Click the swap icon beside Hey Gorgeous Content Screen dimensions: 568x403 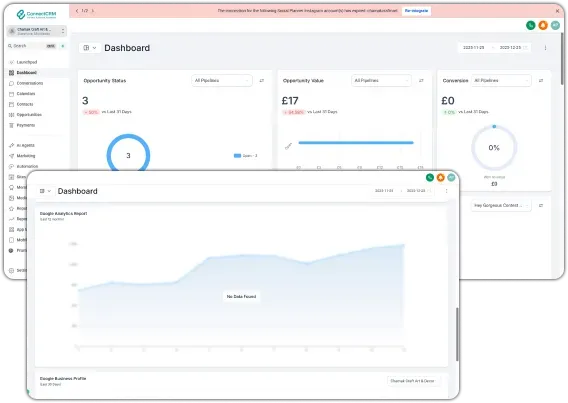541,205
